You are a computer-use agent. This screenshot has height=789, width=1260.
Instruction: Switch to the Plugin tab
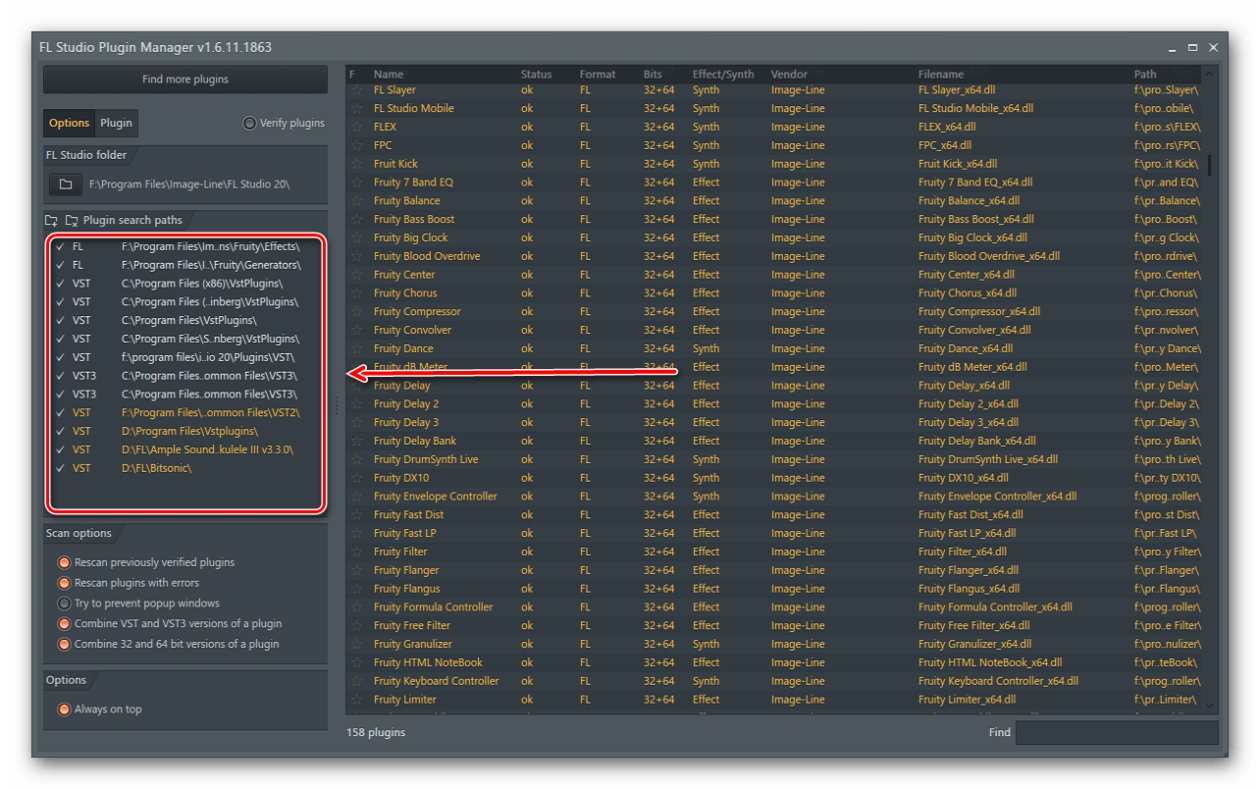click(116, 123)
